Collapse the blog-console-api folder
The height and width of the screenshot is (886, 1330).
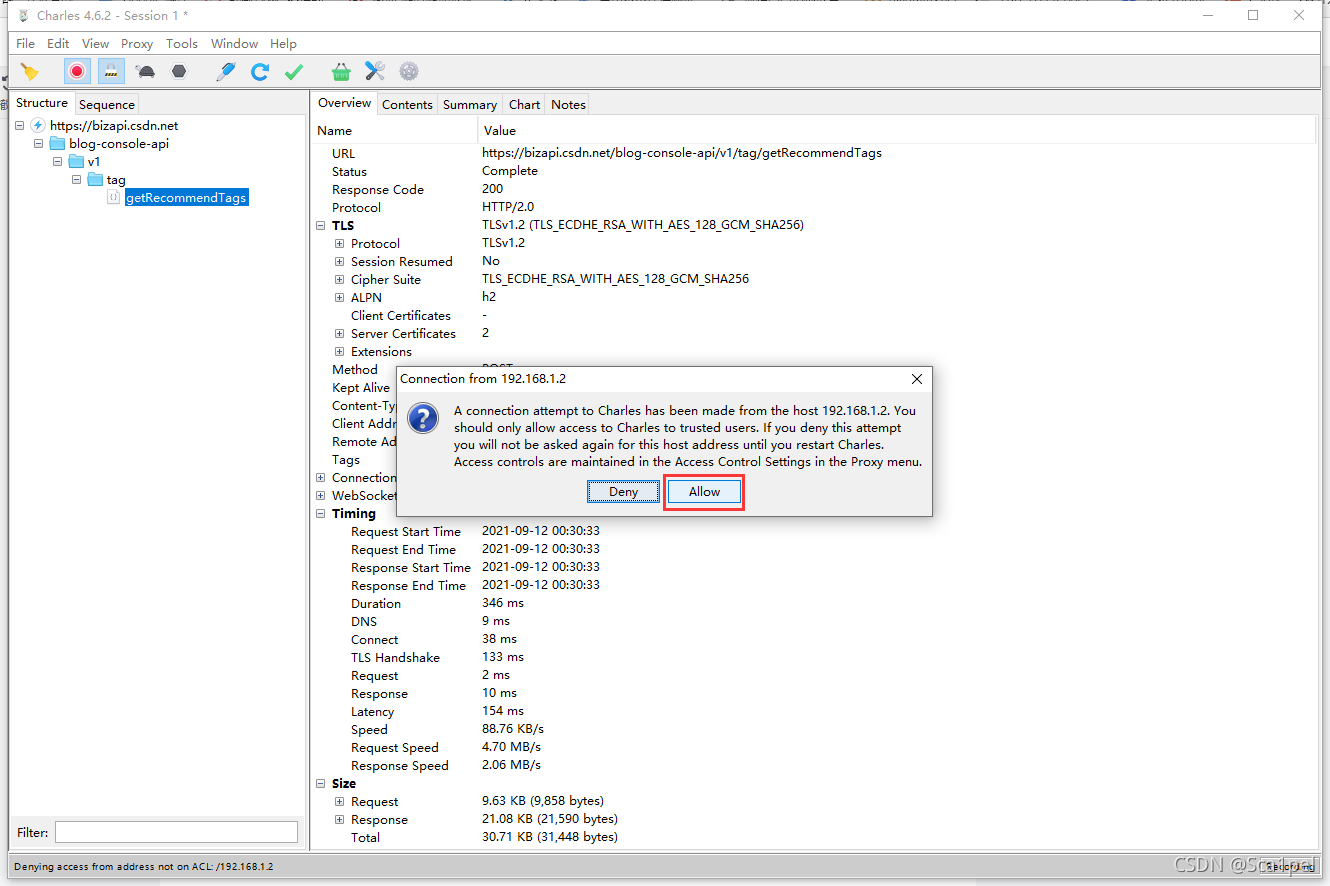click(x=39, y=144)
